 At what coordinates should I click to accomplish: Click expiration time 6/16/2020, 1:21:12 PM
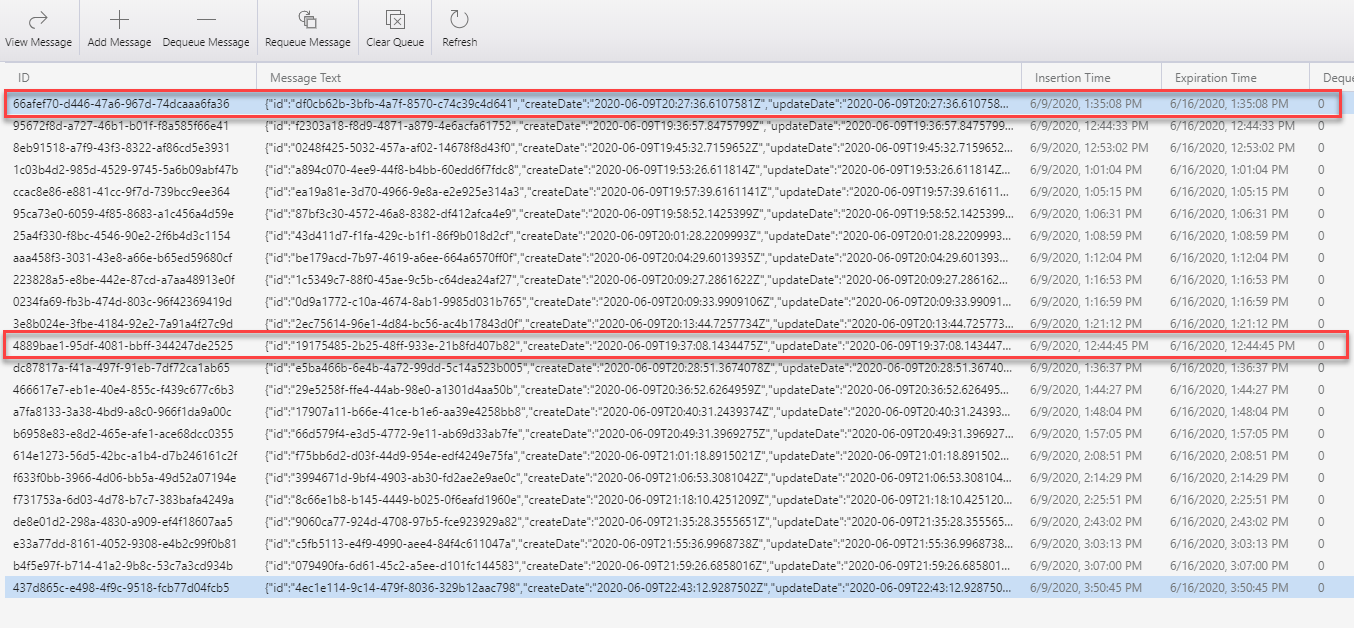(1229, 324)
